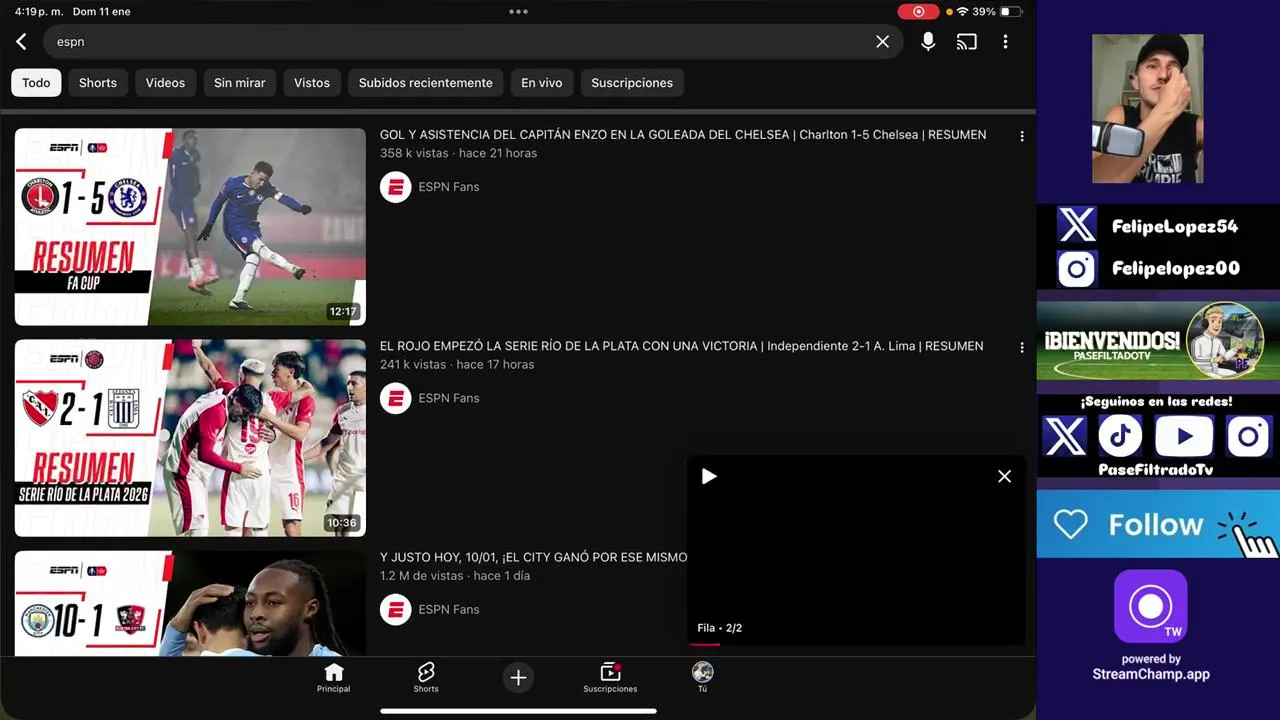The width and height of the screenshot is (1280, 720).
Task: Tap the screen recording indicator in status bar
Action: [x=918, y=12]
